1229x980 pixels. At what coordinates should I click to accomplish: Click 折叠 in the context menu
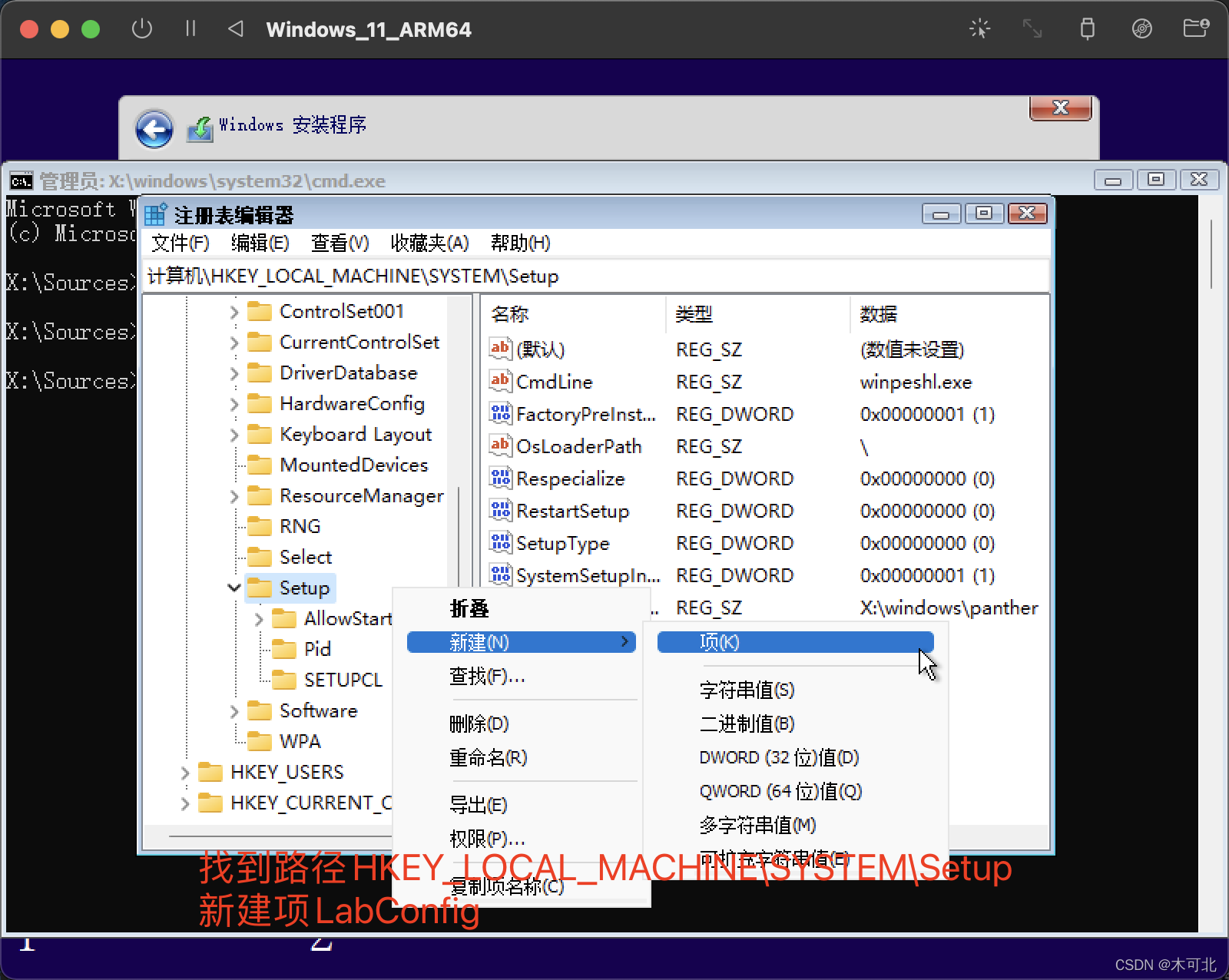coord(469,608)
